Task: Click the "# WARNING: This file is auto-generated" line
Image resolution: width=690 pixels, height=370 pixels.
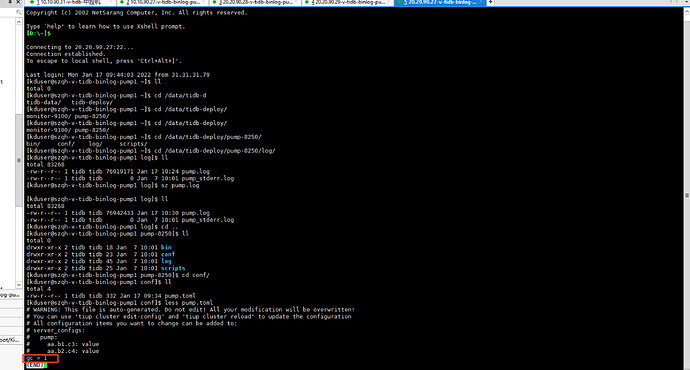Action: 191,309
